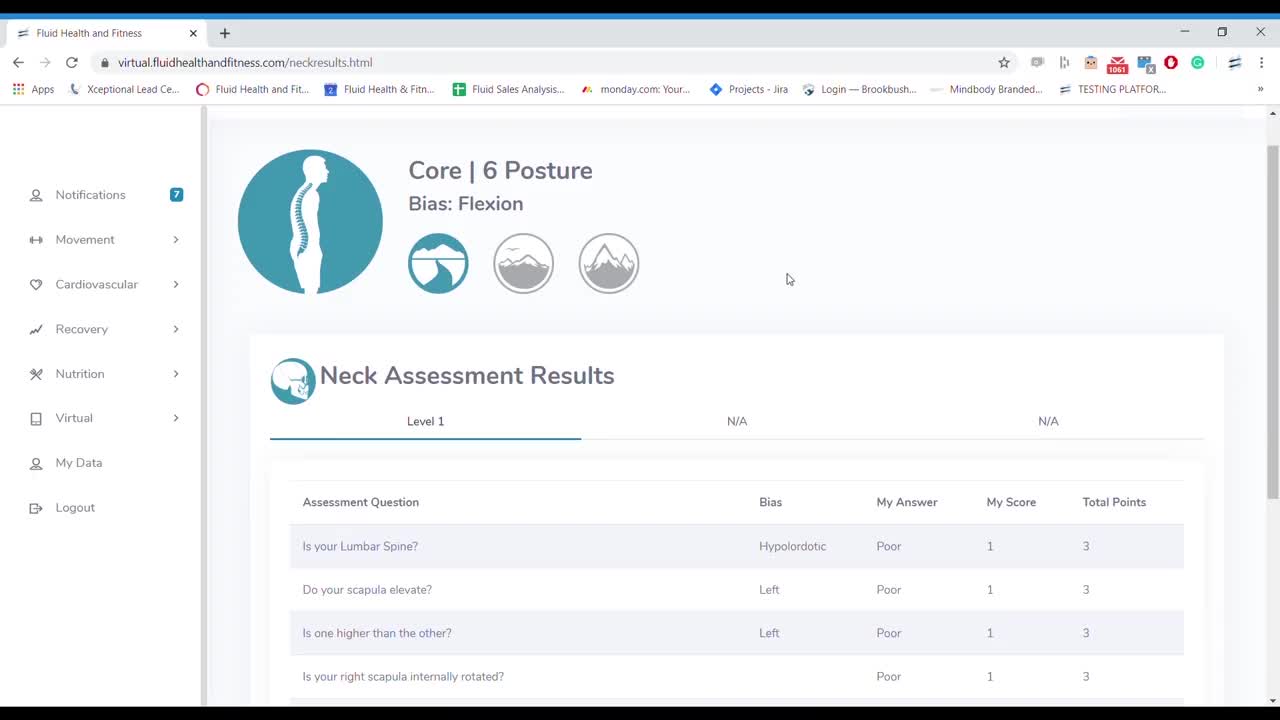This screenshot has height=720, width=1280.
Task: Click the My Score column header
Action: pos(1011,502)
